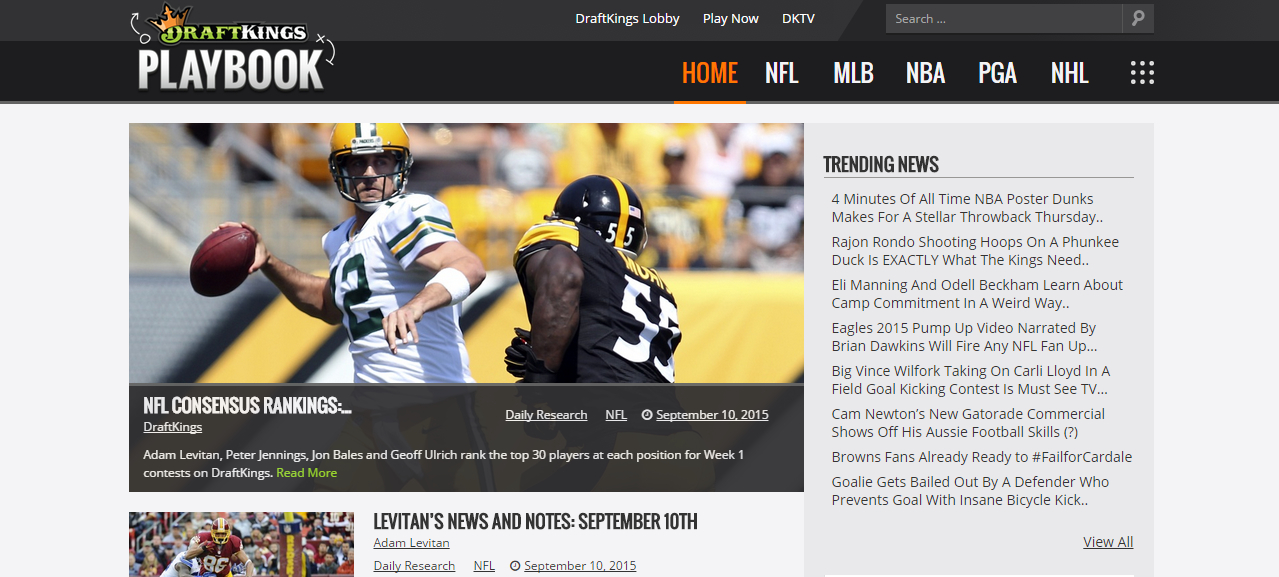Click the September 10, 2015 date on featured story
The image size is (1279, 577).
point(712,415)
